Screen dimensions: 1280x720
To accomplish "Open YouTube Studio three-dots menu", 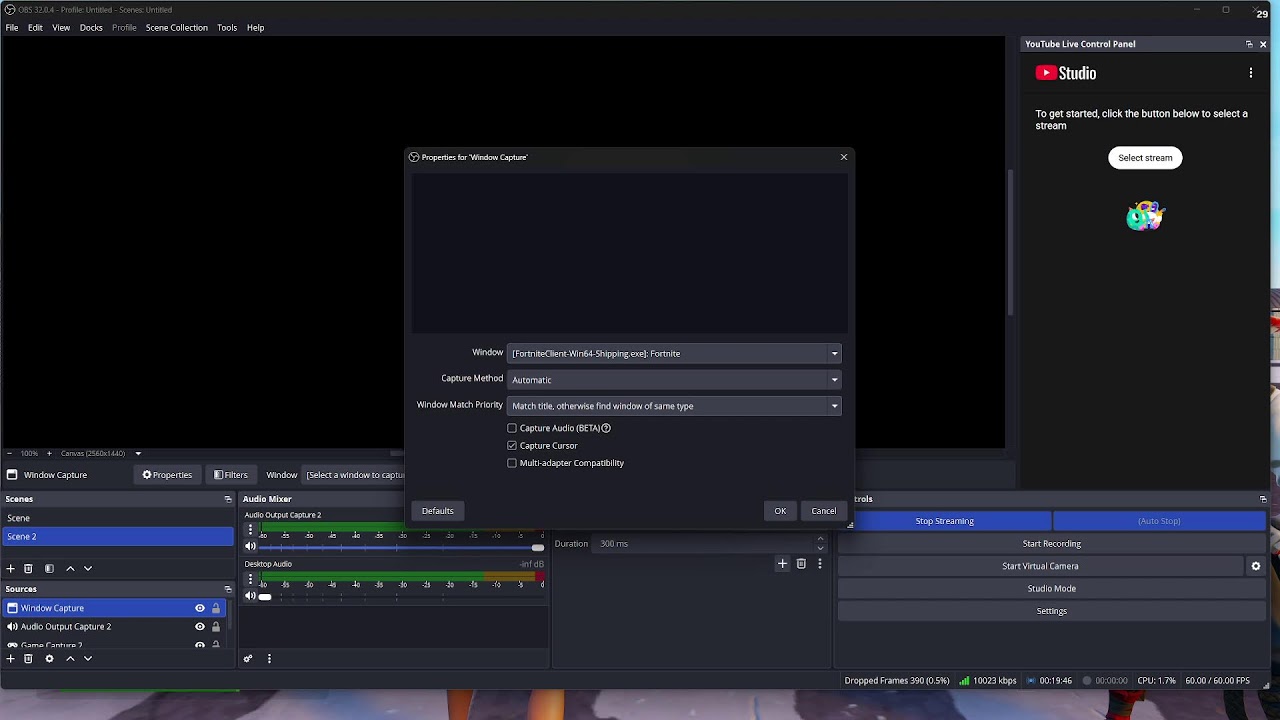I will (1250, 73).
